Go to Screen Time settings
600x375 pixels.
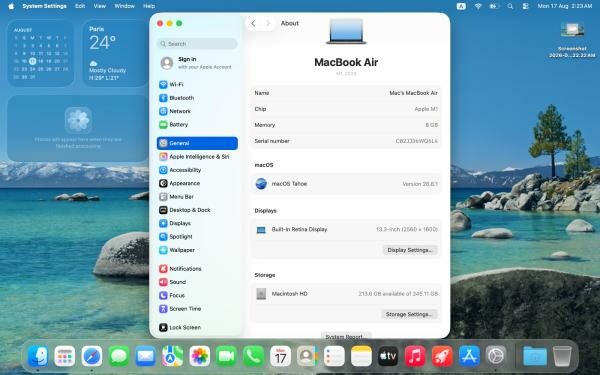[x=197, y=309]
